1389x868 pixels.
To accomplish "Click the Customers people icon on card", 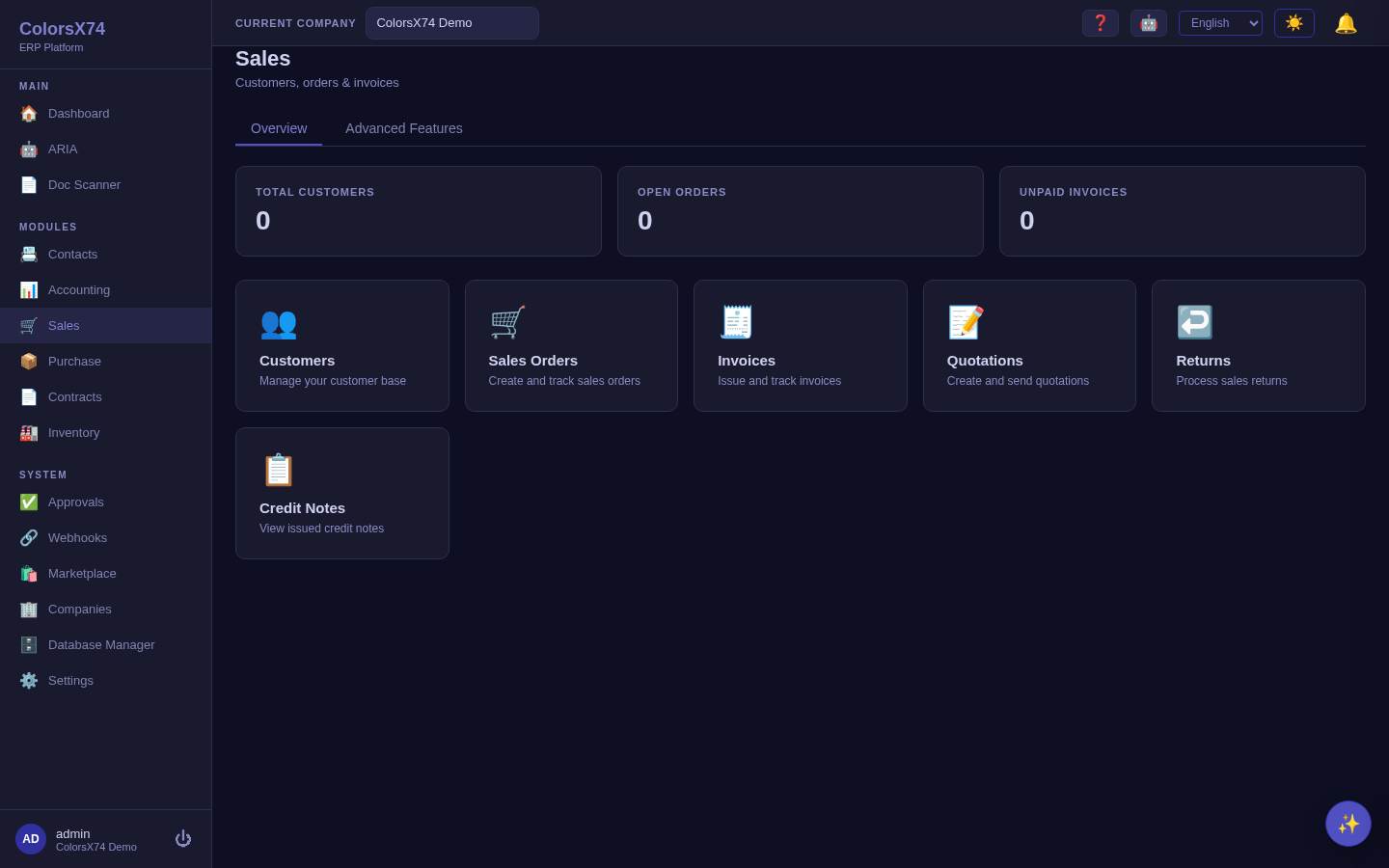I will [279, 322].
